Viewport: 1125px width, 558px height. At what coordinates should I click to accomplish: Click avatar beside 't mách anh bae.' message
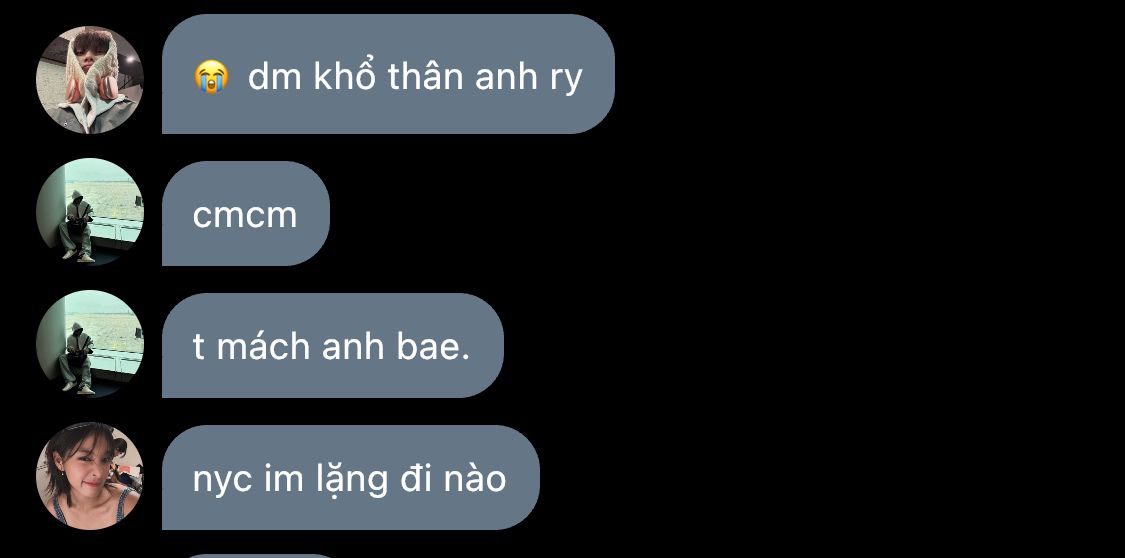point(90,344)
